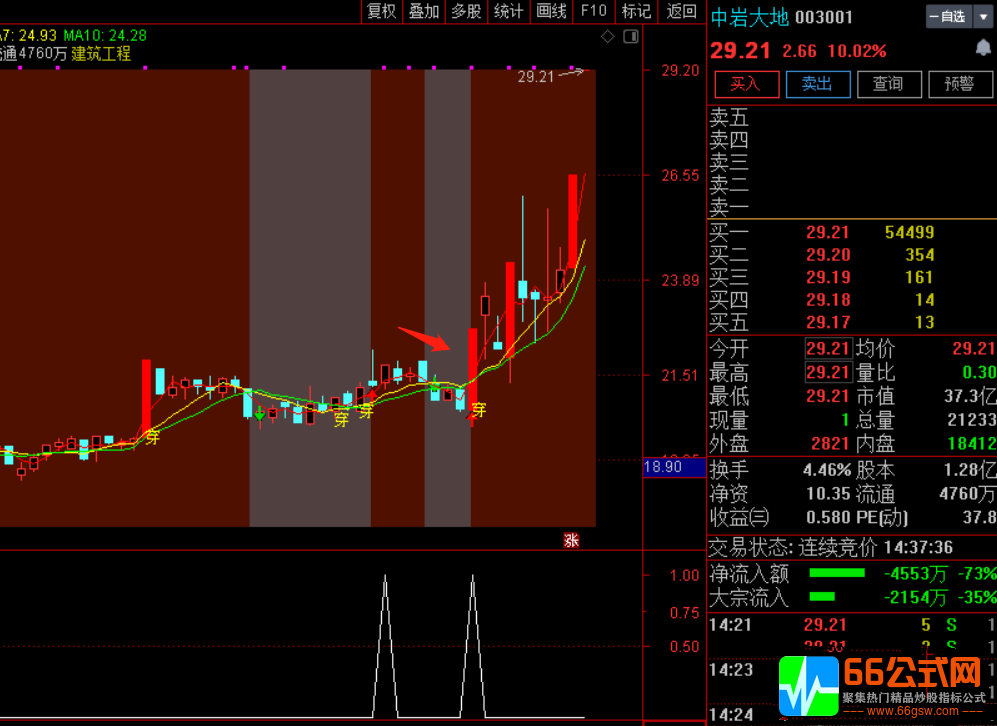This screenshot has width=997, height=726.
Task: Click the 卖一 ask row label
Action: tap(729, 207)
